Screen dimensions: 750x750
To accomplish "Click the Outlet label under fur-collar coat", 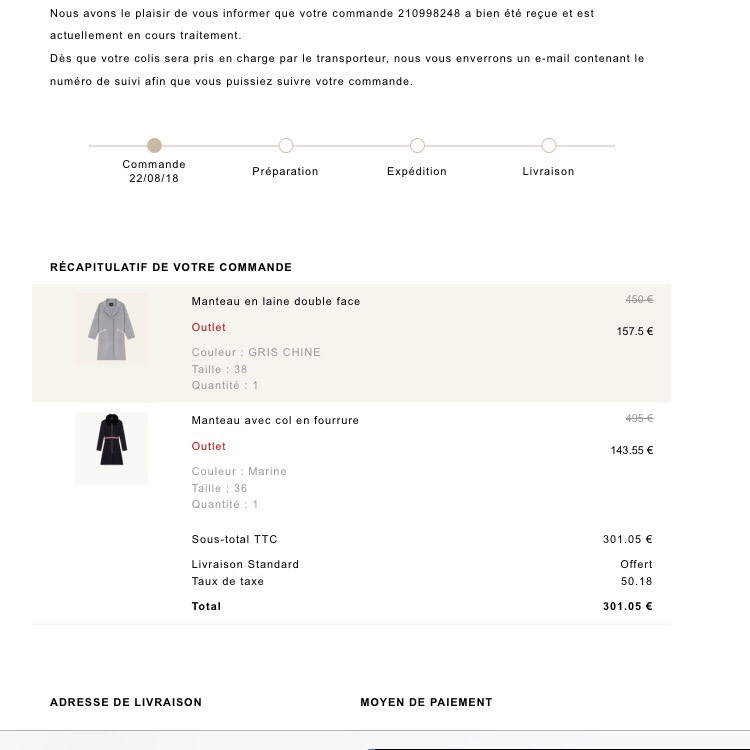I will point(209,446).
